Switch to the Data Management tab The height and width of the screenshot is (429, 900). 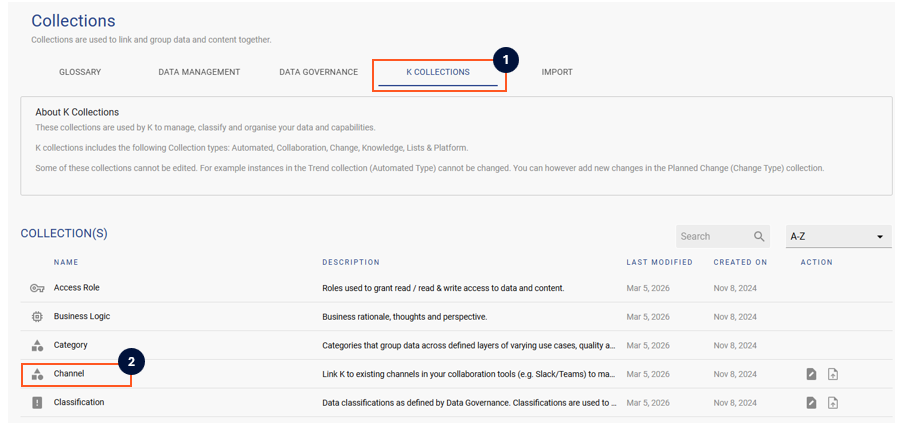pos(199,72)
